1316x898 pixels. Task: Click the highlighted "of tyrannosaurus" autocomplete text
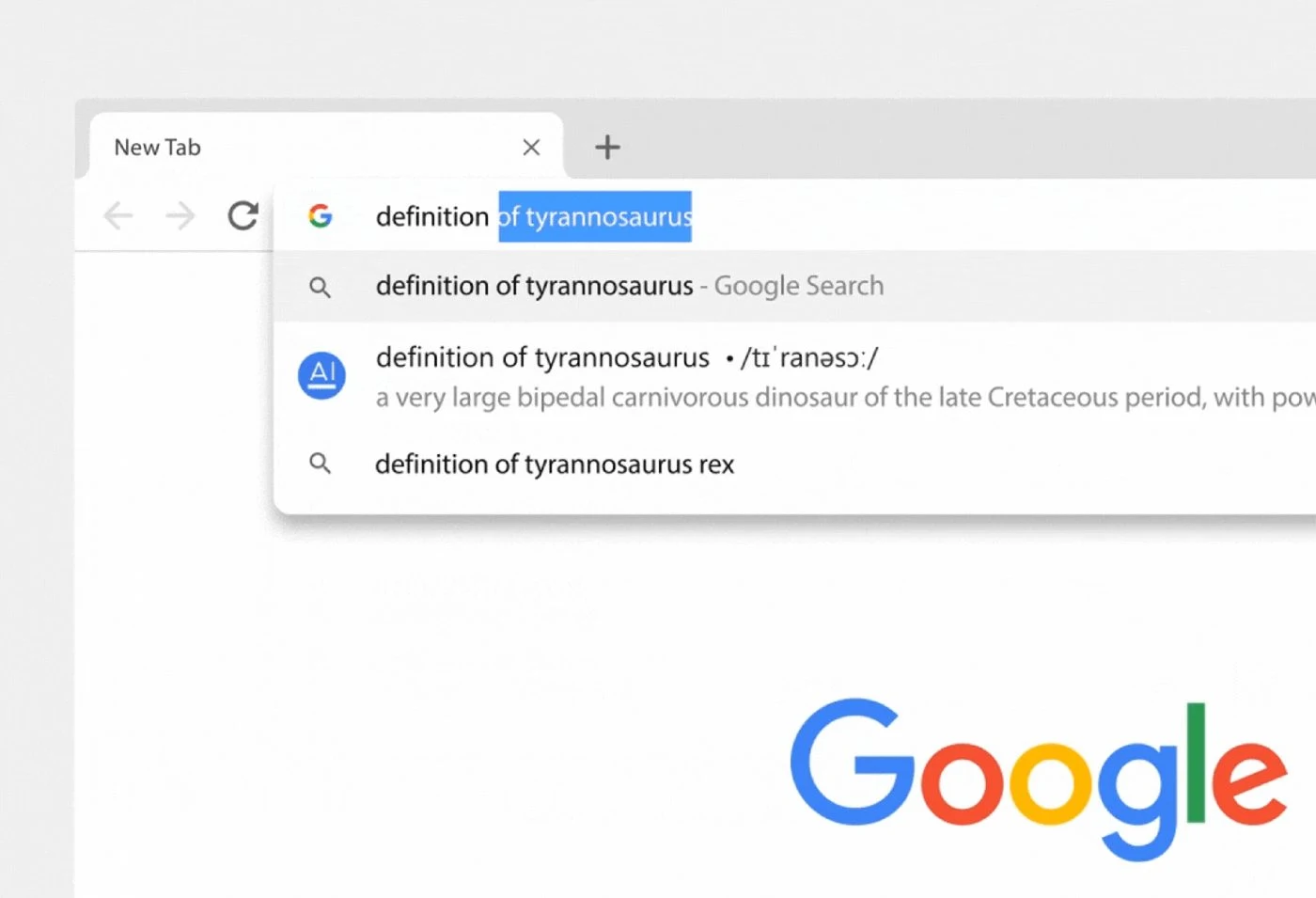[x=595, y=216]
